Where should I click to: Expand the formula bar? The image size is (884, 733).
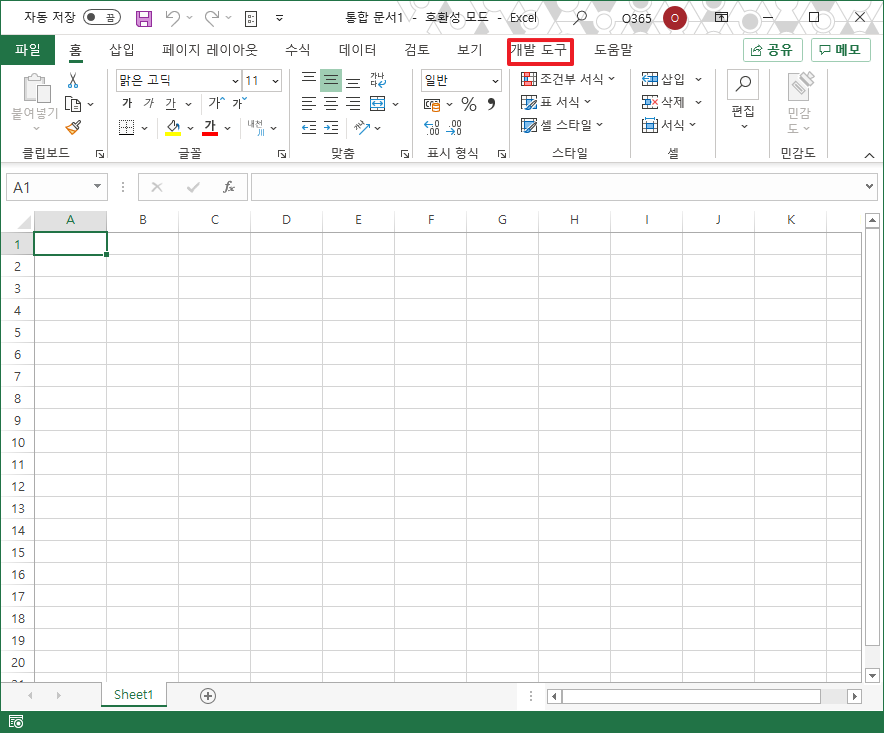tap(869, 186)
